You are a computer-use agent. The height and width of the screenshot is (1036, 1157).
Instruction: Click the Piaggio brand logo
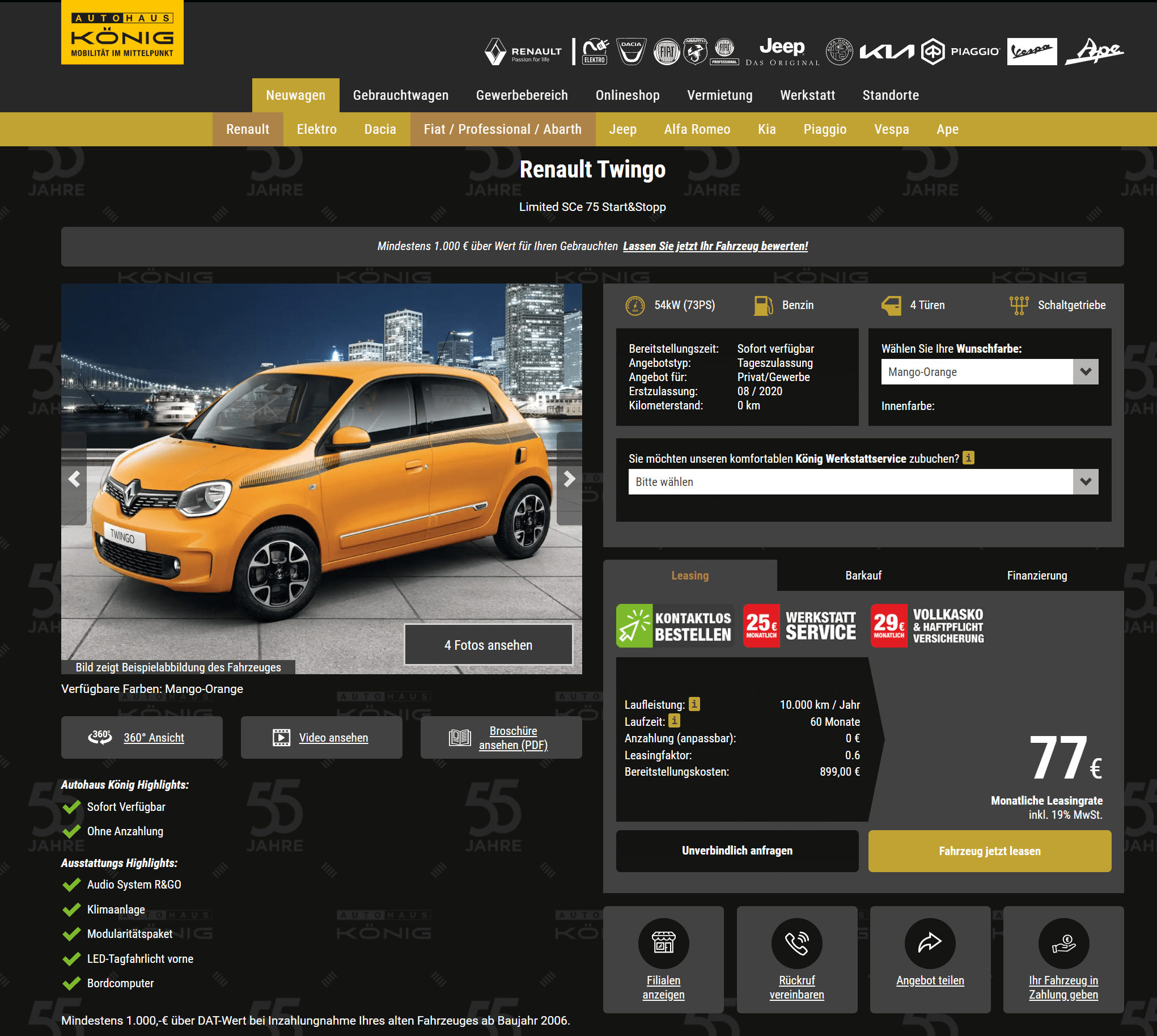click(960, 52)
